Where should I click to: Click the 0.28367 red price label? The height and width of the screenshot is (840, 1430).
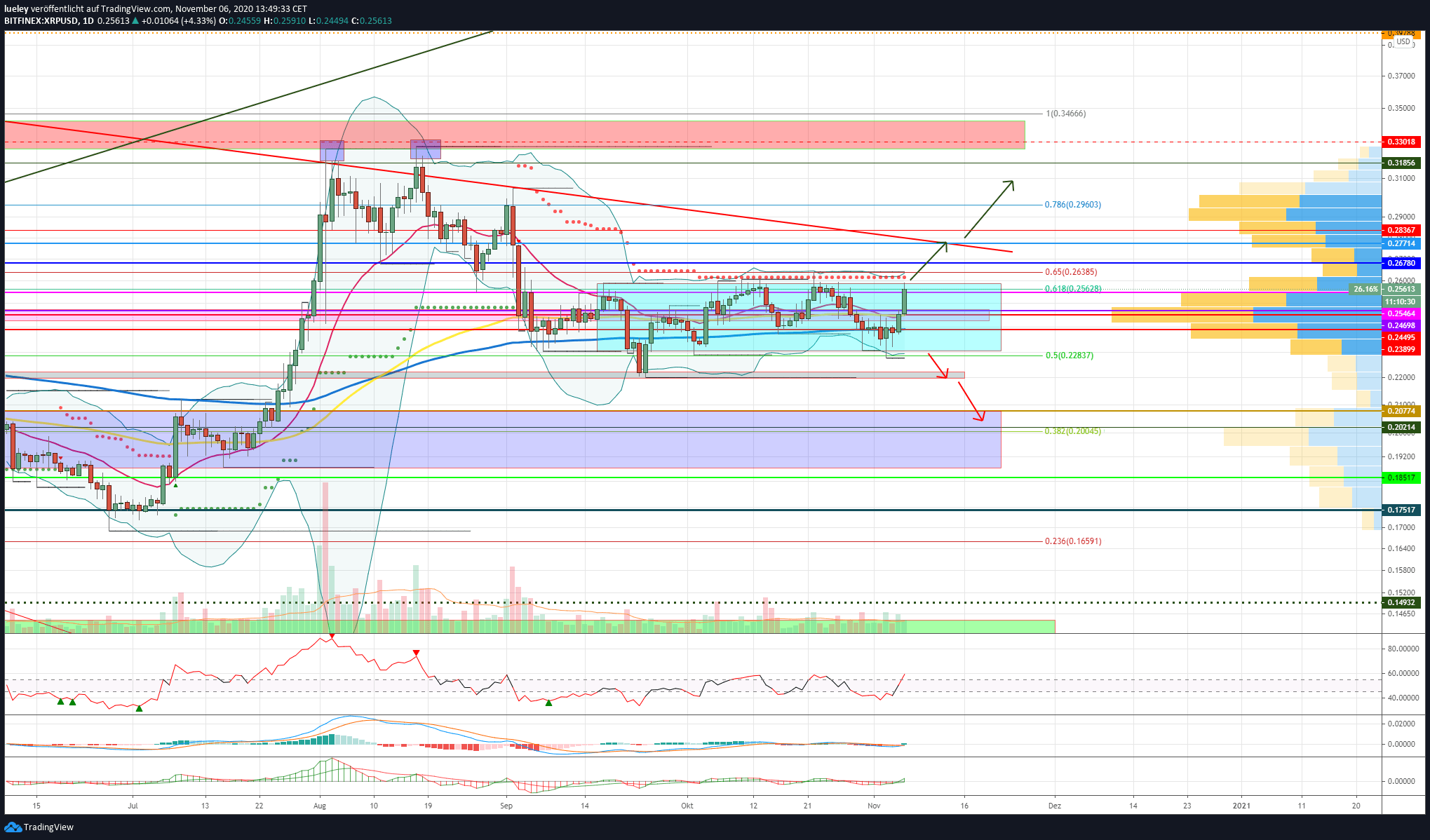1401,230
